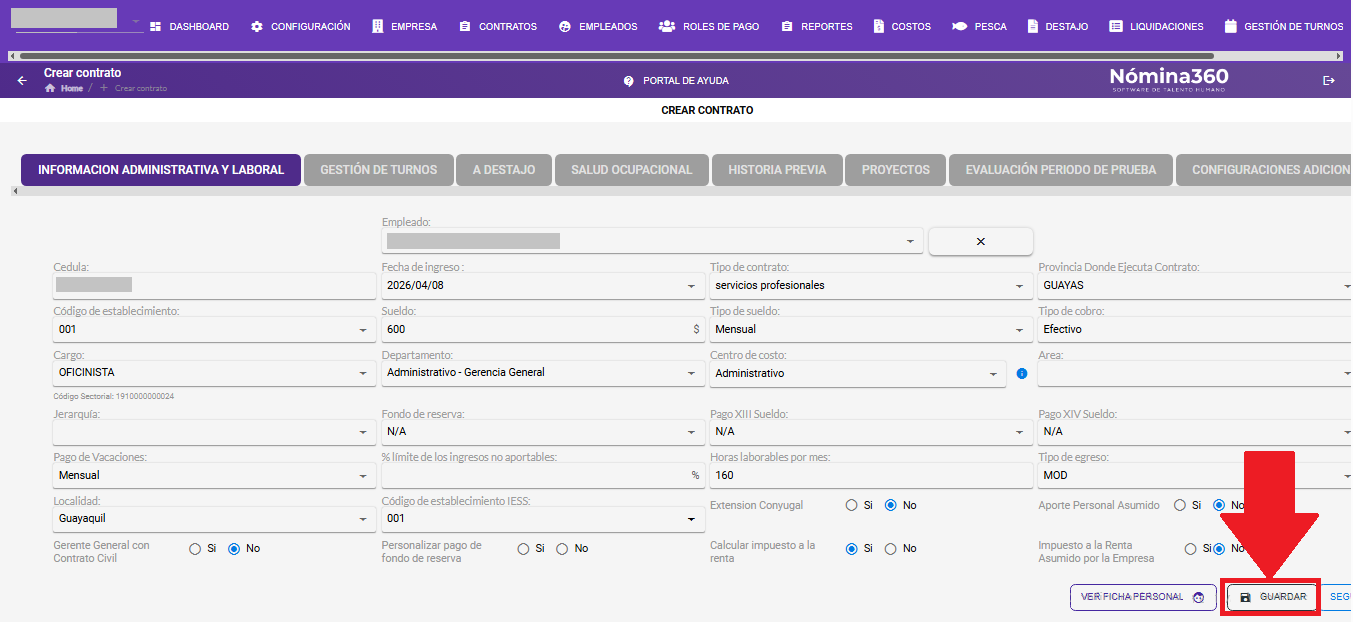1353x622 pixels.
Task: Select Si for Calcular impuesto a la renta
Action: pos(852,548)
